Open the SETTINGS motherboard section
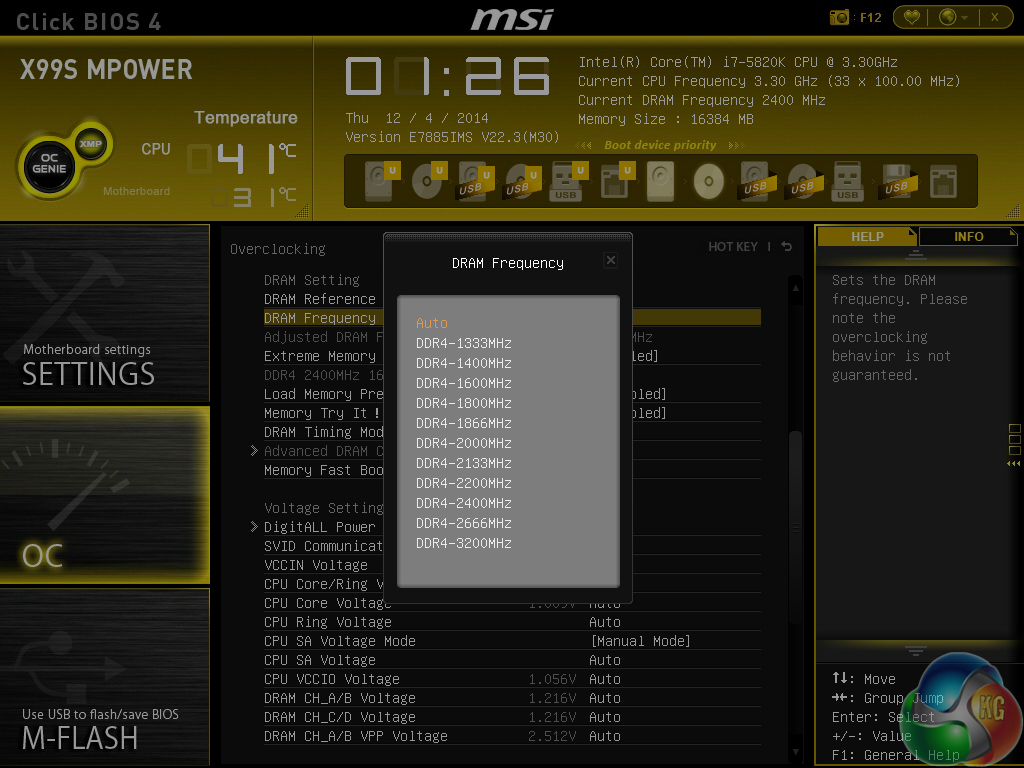 [x=104, y=313]
